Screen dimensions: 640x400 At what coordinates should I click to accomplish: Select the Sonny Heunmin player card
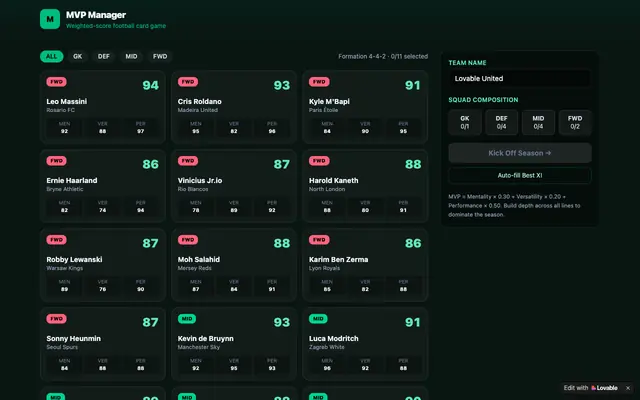tap(103, 344)
